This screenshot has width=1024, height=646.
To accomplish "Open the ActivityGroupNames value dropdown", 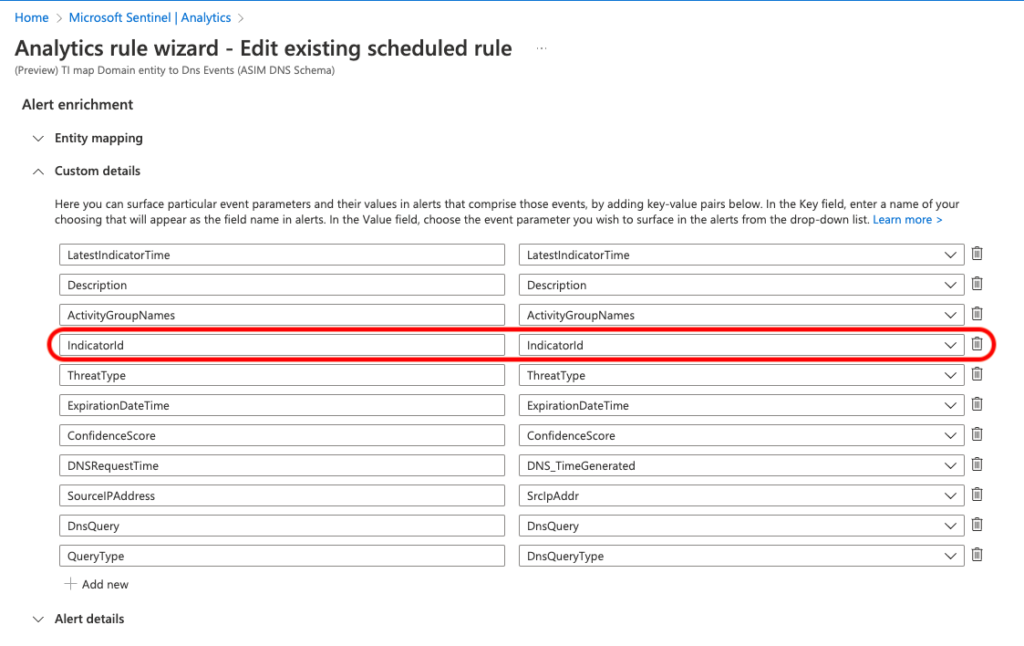I will click(741, 315).
